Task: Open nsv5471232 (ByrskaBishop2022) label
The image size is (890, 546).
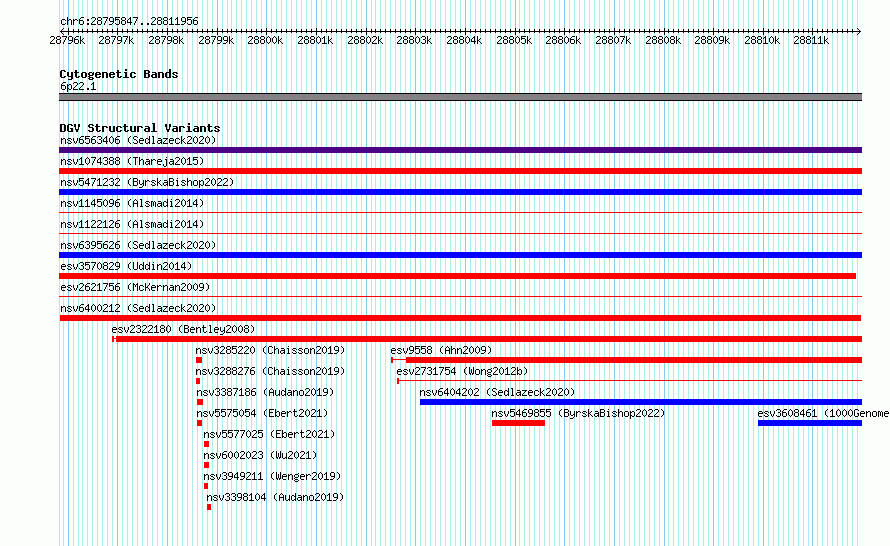Action: [x=147, y=182]
